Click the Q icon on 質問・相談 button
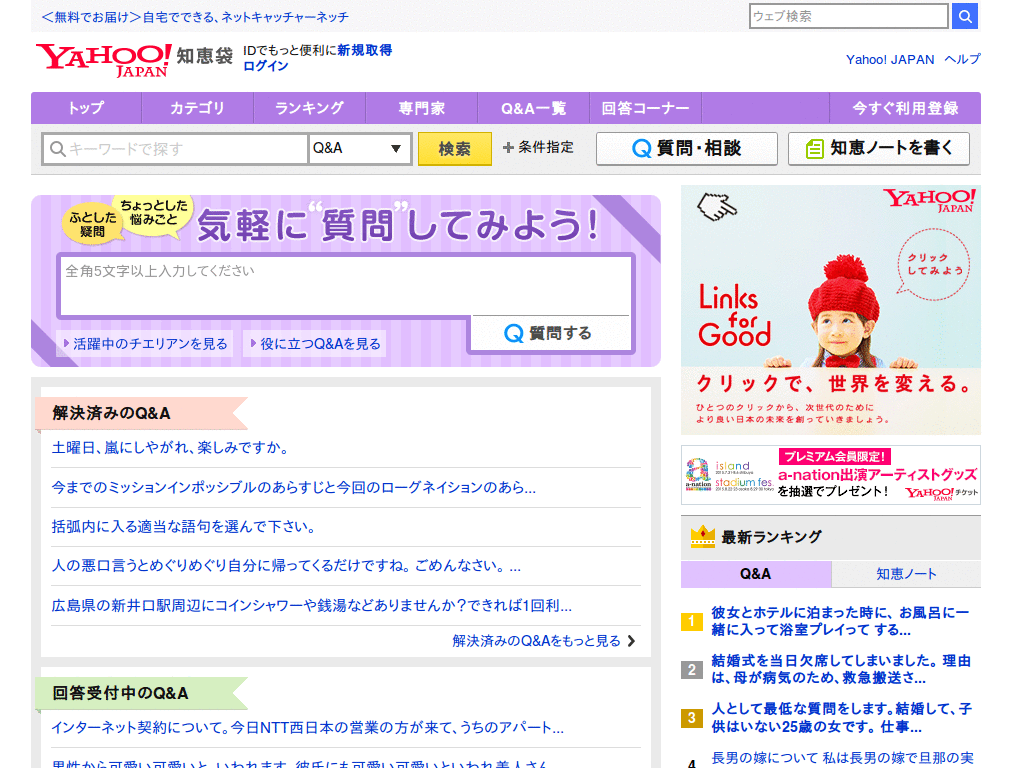 641,149
